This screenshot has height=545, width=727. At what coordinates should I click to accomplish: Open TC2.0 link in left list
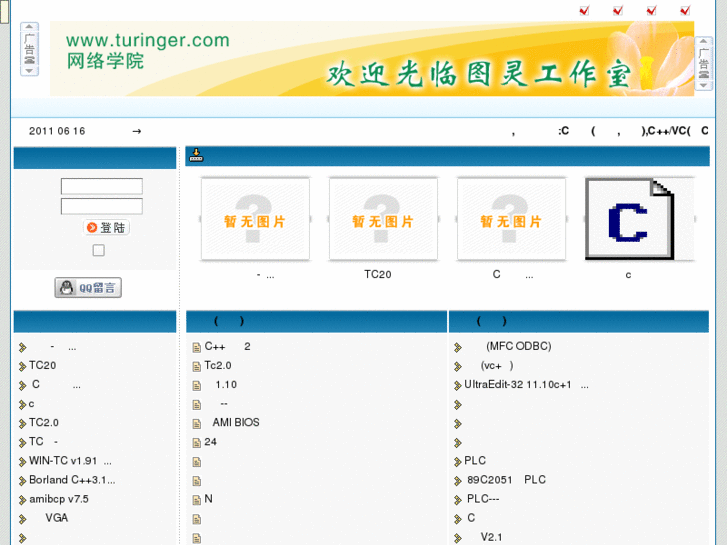coord(44,423)
